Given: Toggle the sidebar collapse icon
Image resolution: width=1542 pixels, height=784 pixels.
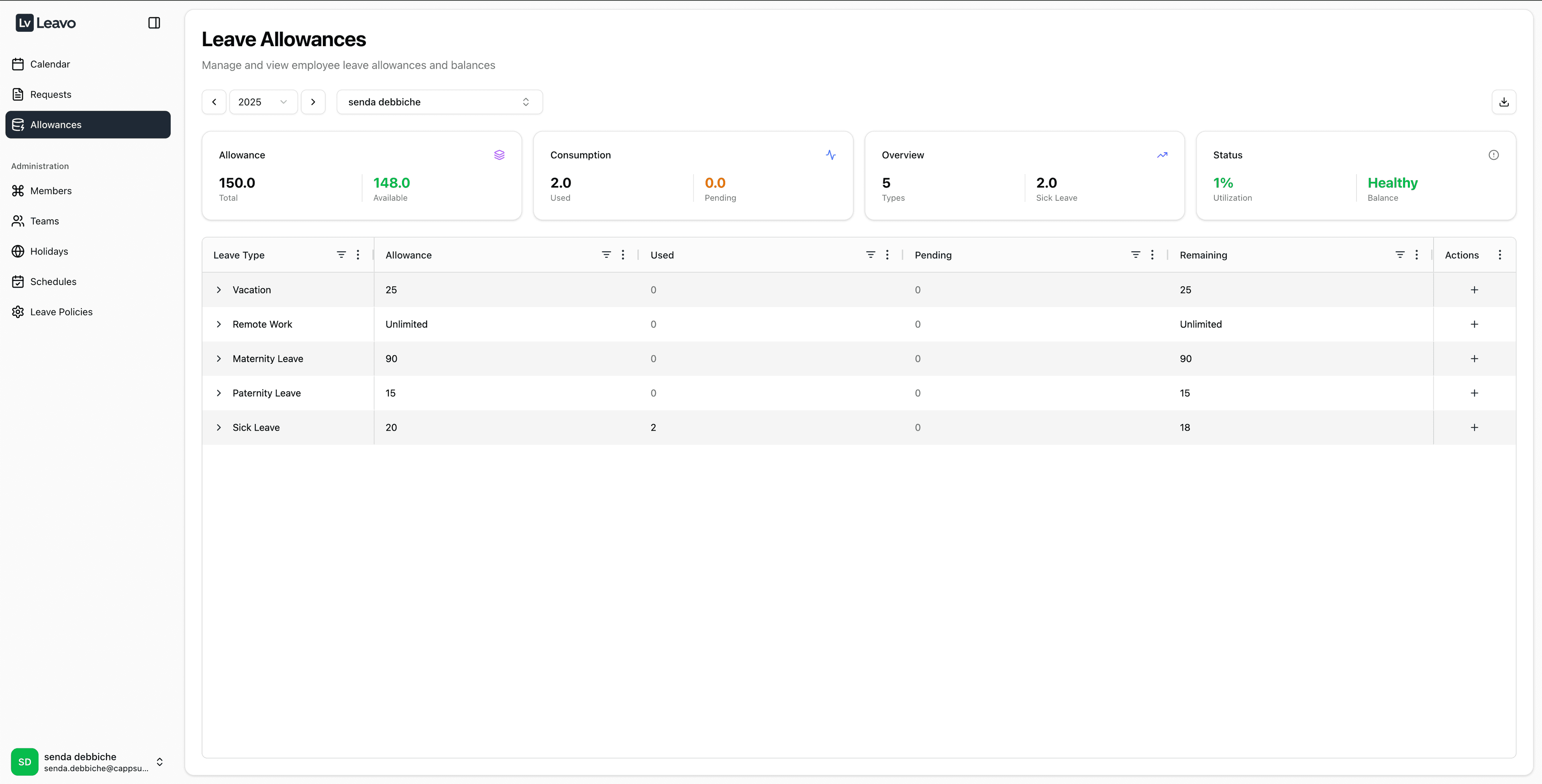Looking at the screenshot, I should [x=154, y=23].
